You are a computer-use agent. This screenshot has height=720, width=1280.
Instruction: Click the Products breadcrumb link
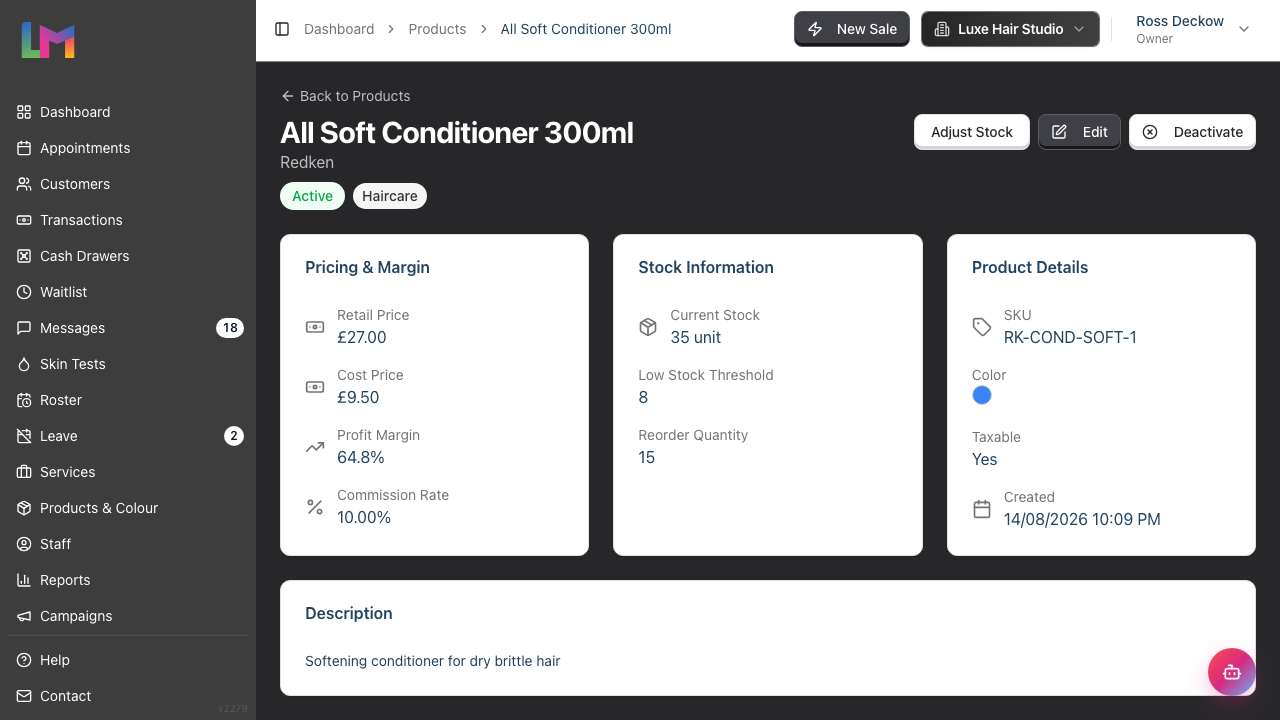(x=437, y=29)
